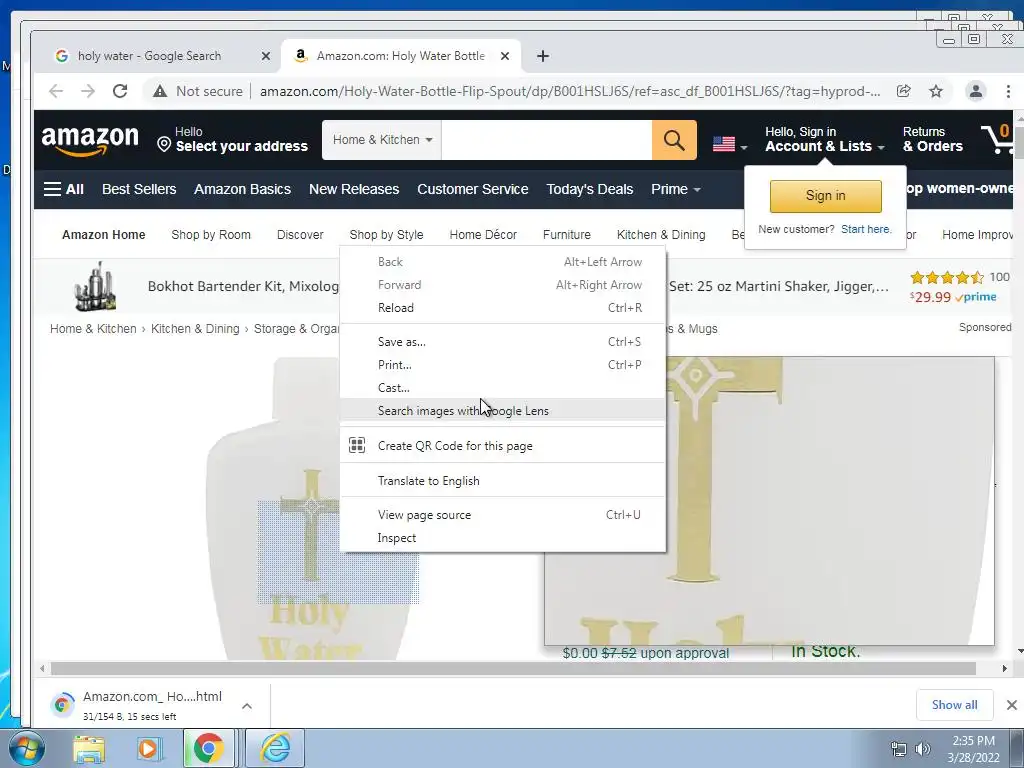Select Create QR Code for this page
1024x768 pixels.
(x=503, y=445)
